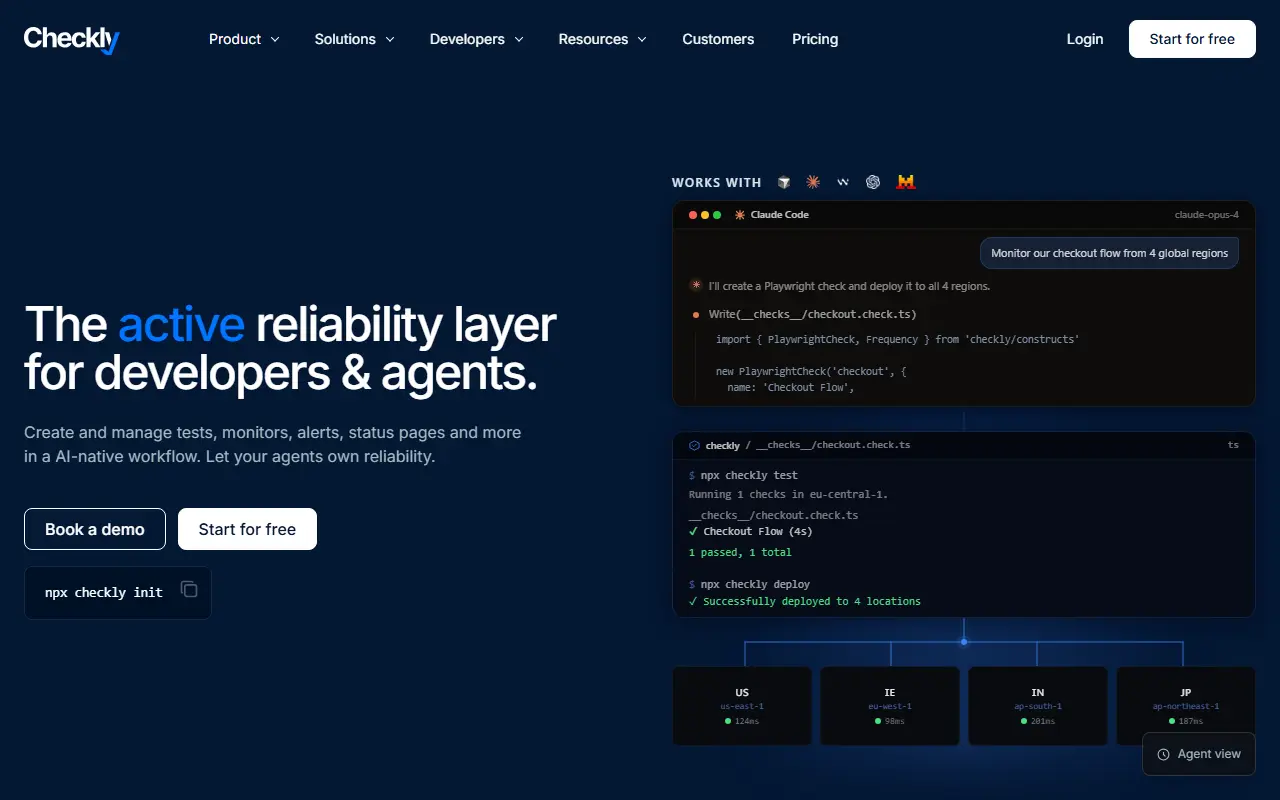Click the Login link
The image size is (1280, 800).
[x=1085, y=39]
